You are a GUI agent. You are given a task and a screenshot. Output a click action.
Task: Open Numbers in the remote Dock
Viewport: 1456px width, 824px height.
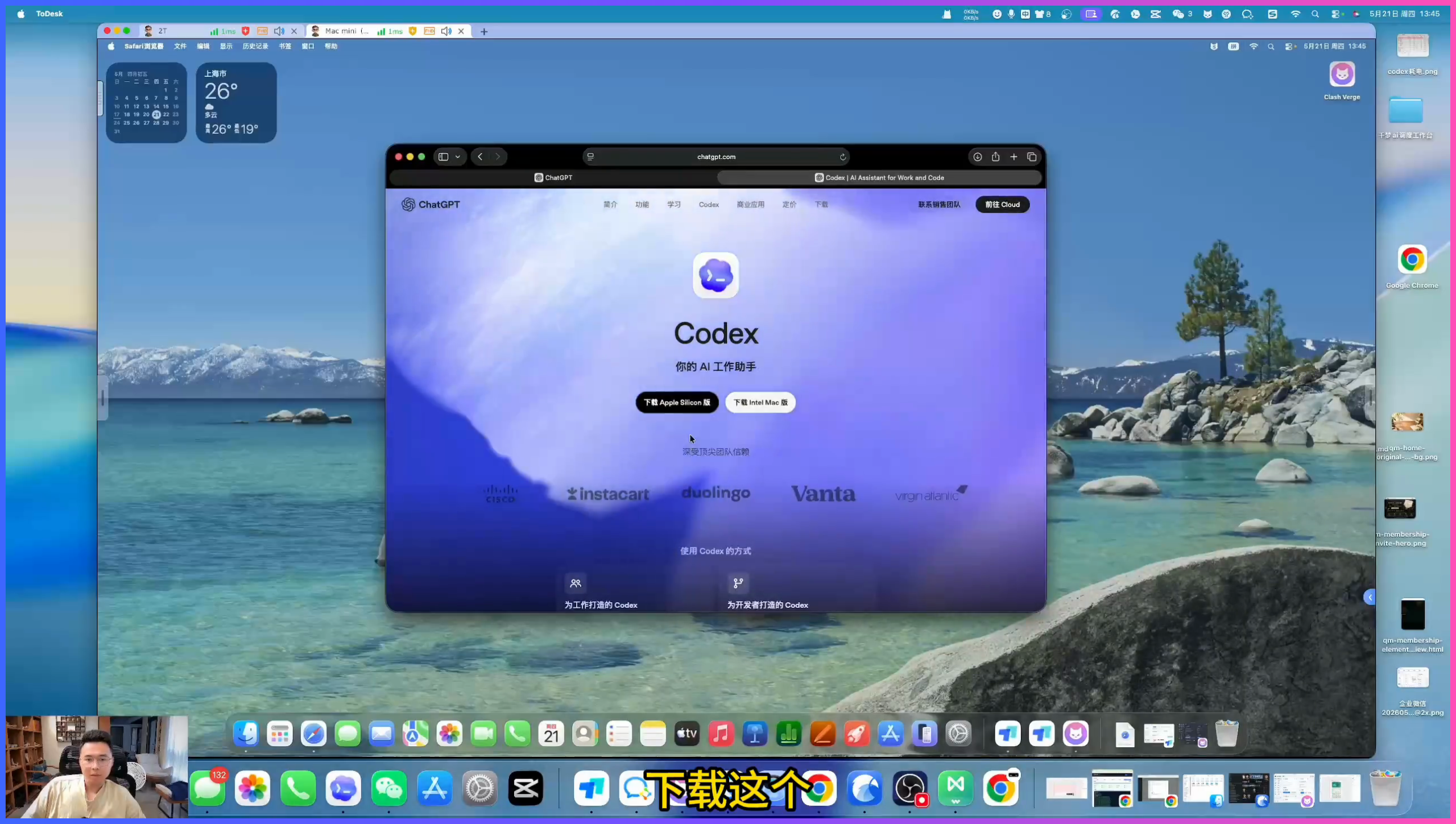(789, 734)
